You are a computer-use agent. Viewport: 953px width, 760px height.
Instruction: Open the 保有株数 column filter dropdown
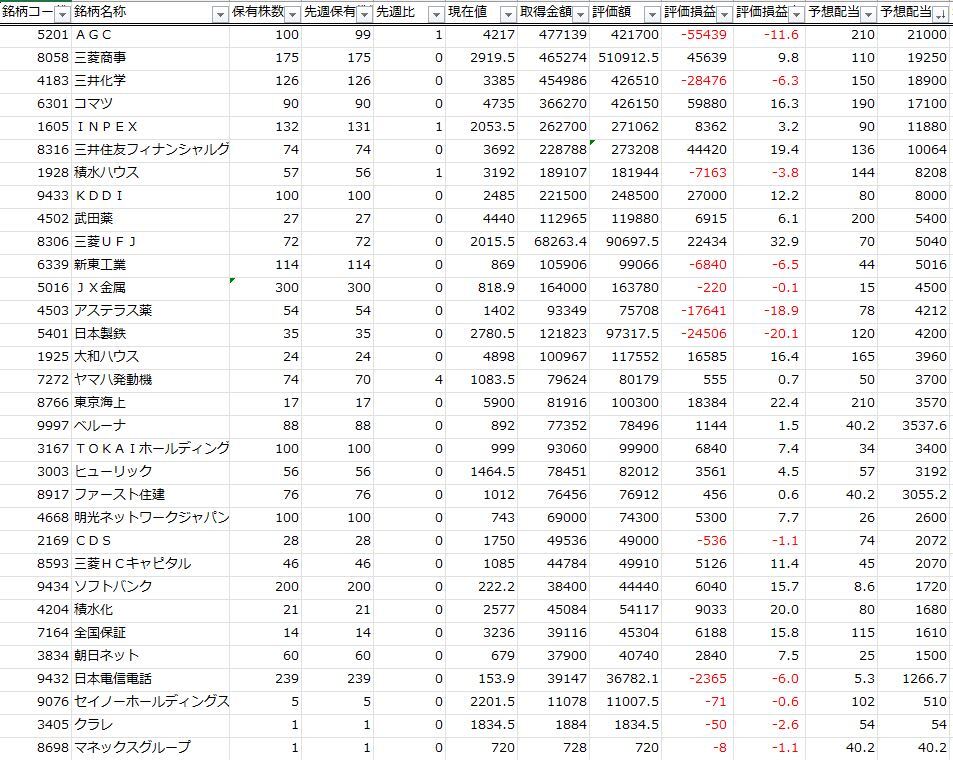tap(292, 14)
